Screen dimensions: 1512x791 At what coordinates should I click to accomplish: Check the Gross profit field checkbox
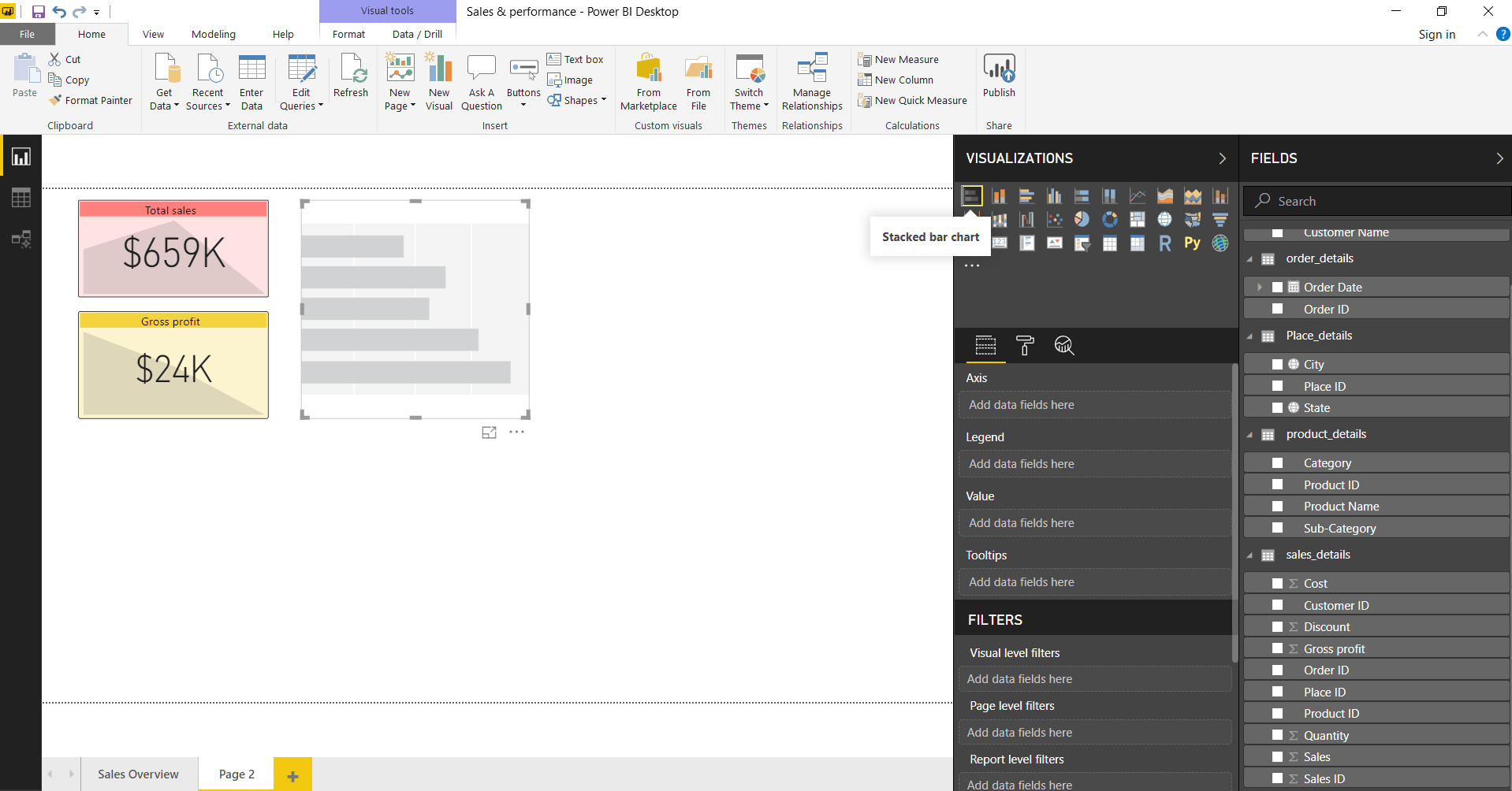(x=1278, y=648)
